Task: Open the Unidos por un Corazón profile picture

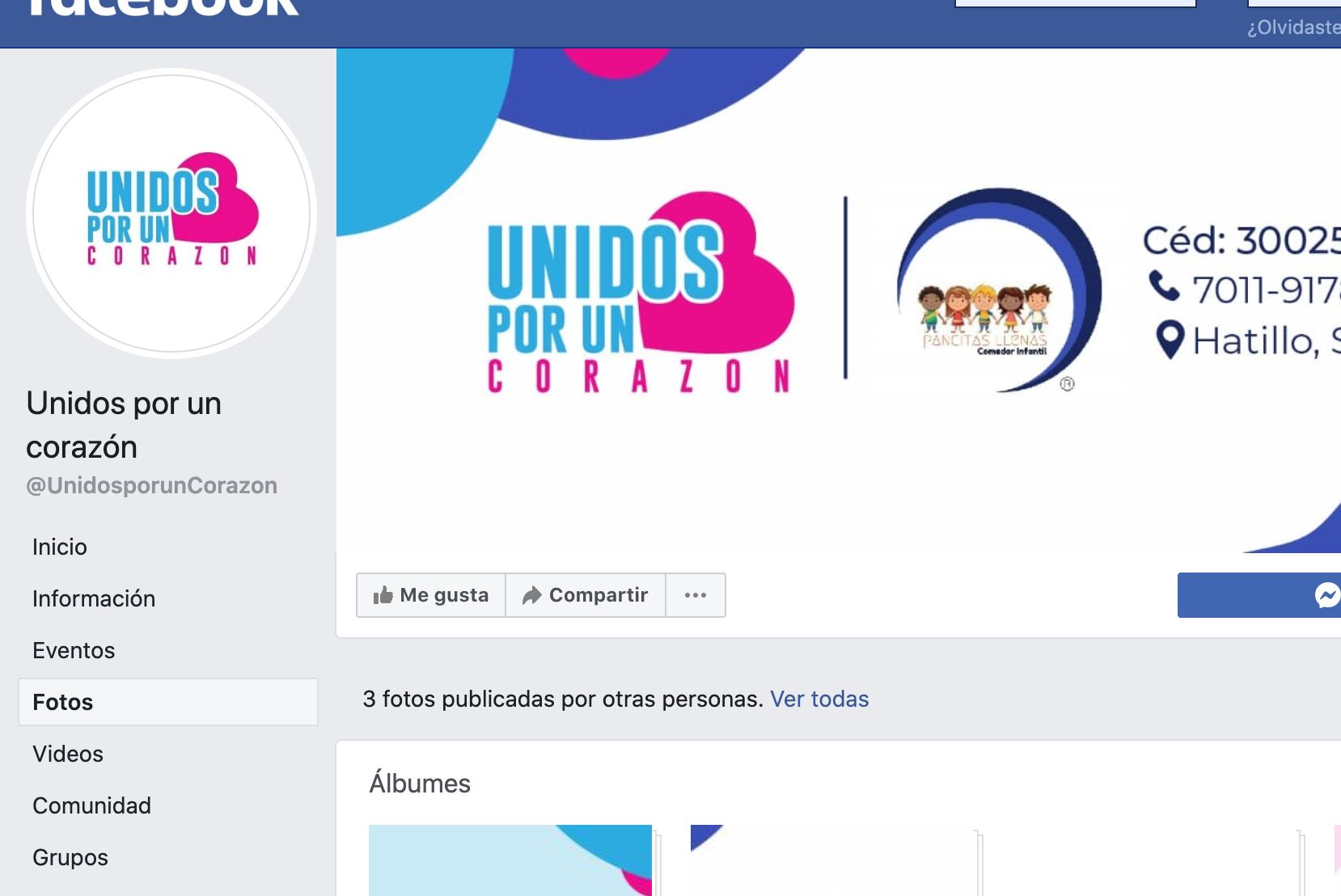Action: point(171,213)
